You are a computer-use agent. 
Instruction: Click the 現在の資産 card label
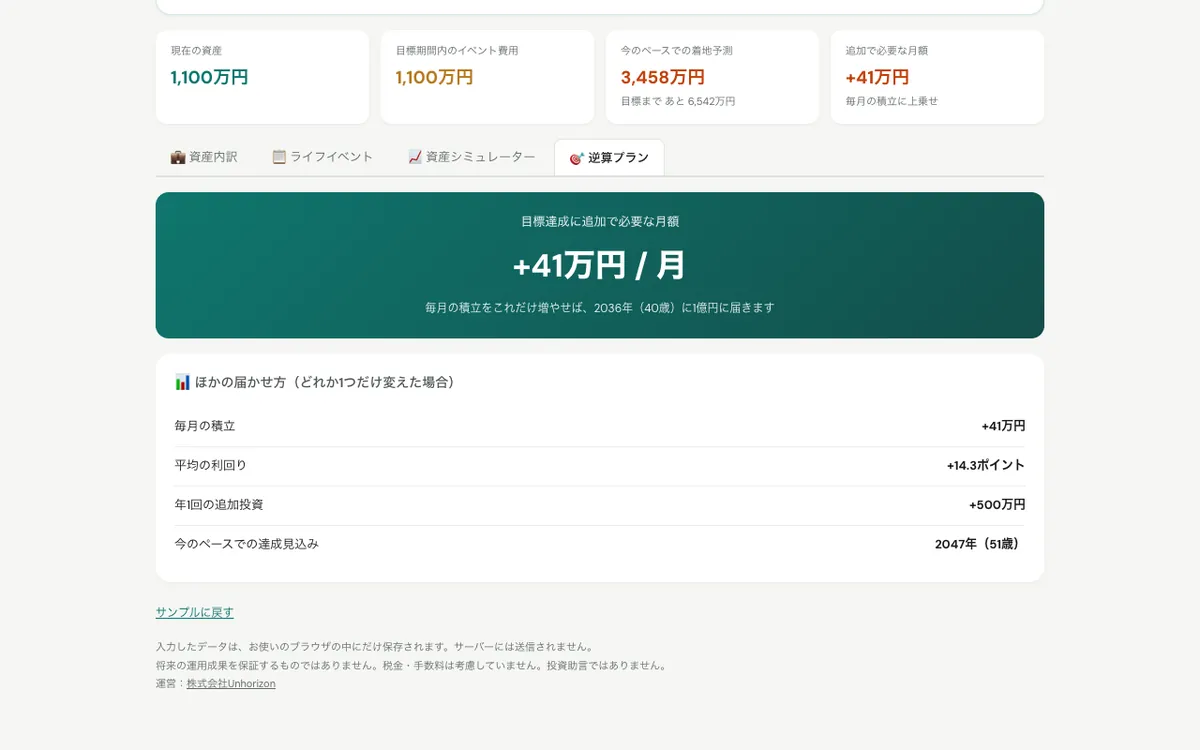click(196, 50)
